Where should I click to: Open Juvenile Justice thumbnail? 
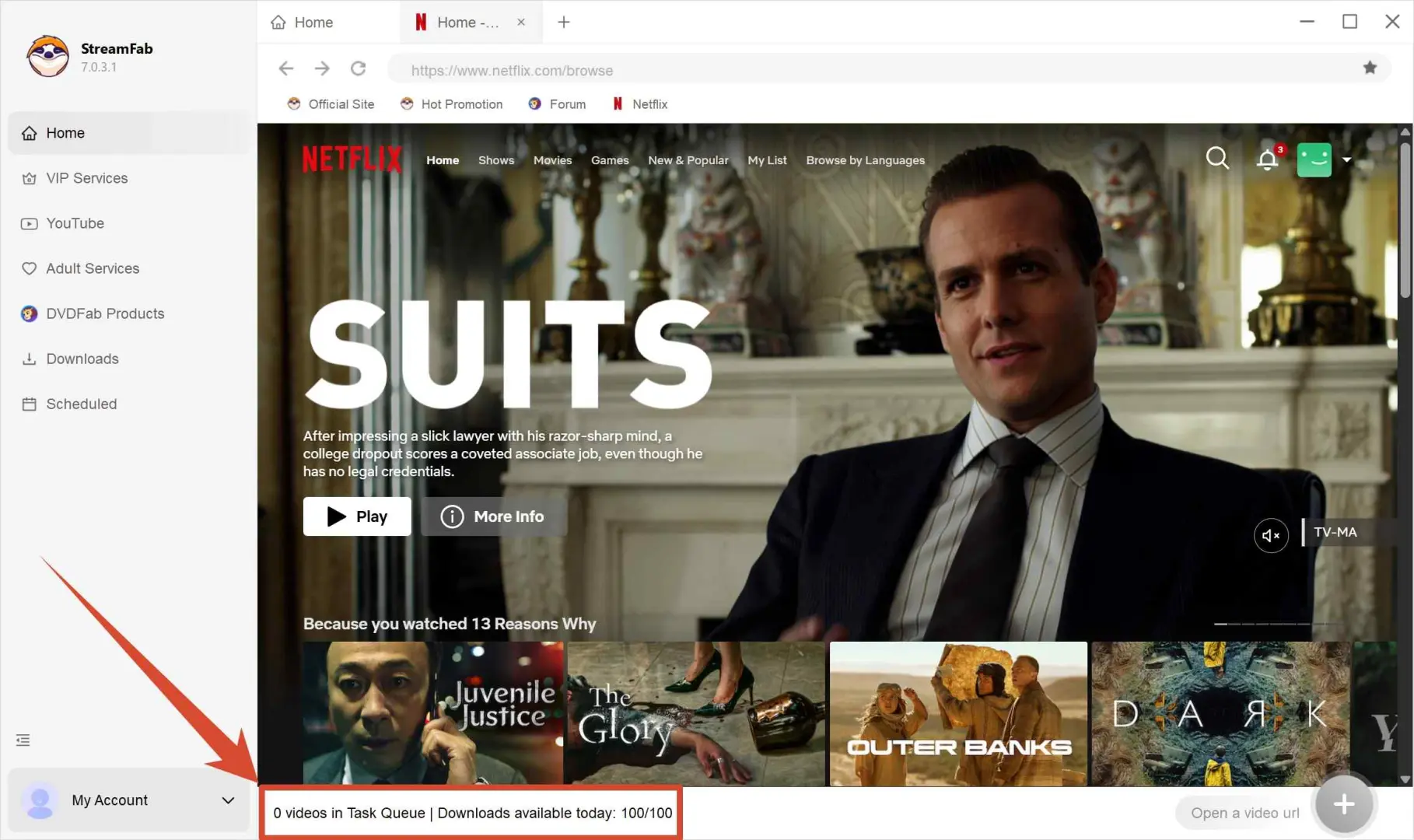point(432,713)
